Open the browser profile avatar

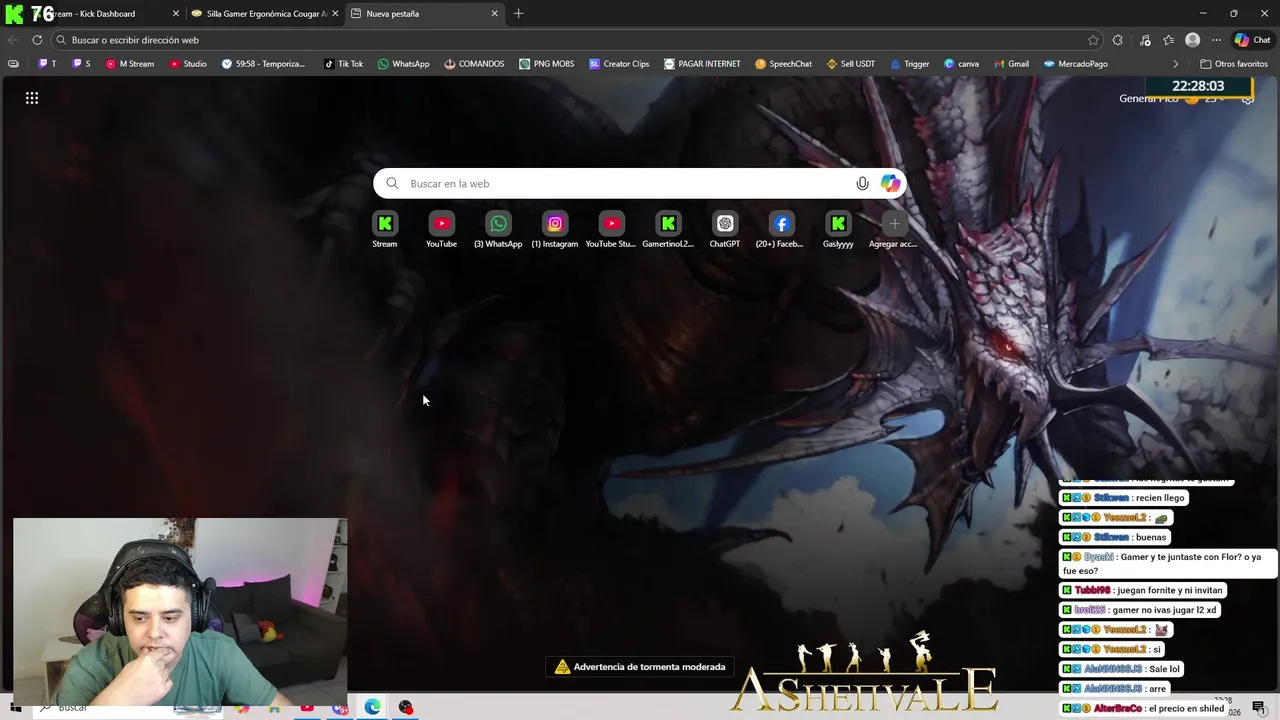click(1192, 40)
